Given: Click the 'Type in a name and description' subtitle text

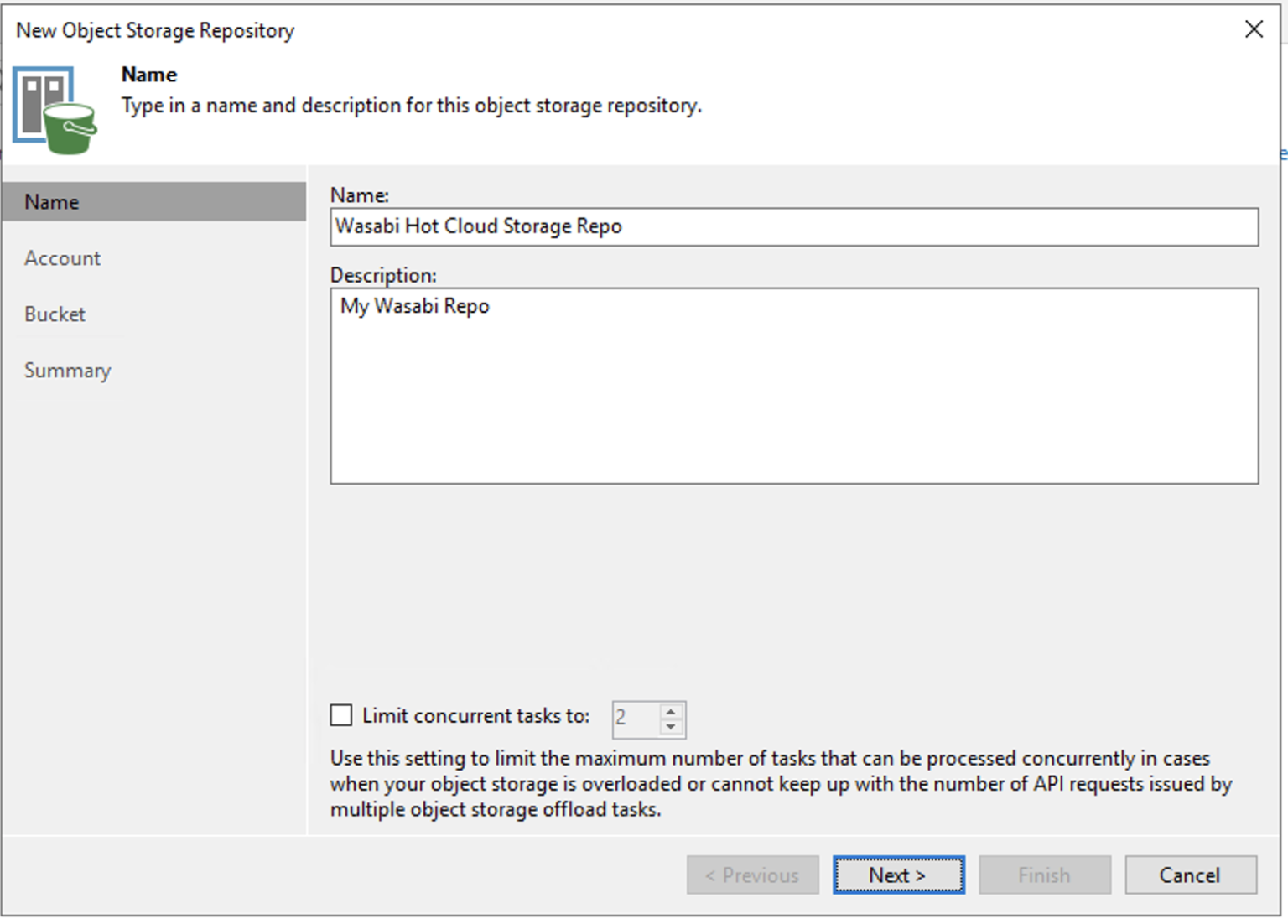Looking at the screenshot, I should 412,106.
